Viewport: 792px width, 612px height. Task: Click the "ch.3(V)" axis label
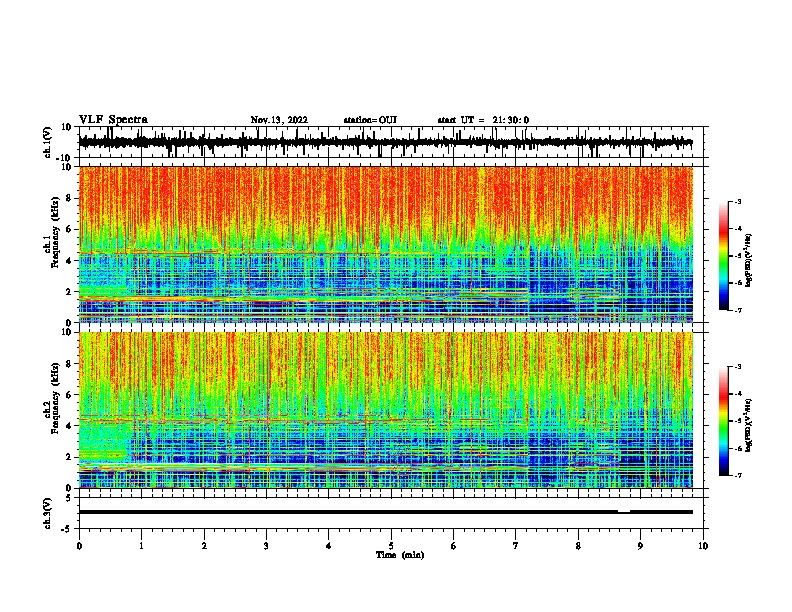(x=48, y=513)
